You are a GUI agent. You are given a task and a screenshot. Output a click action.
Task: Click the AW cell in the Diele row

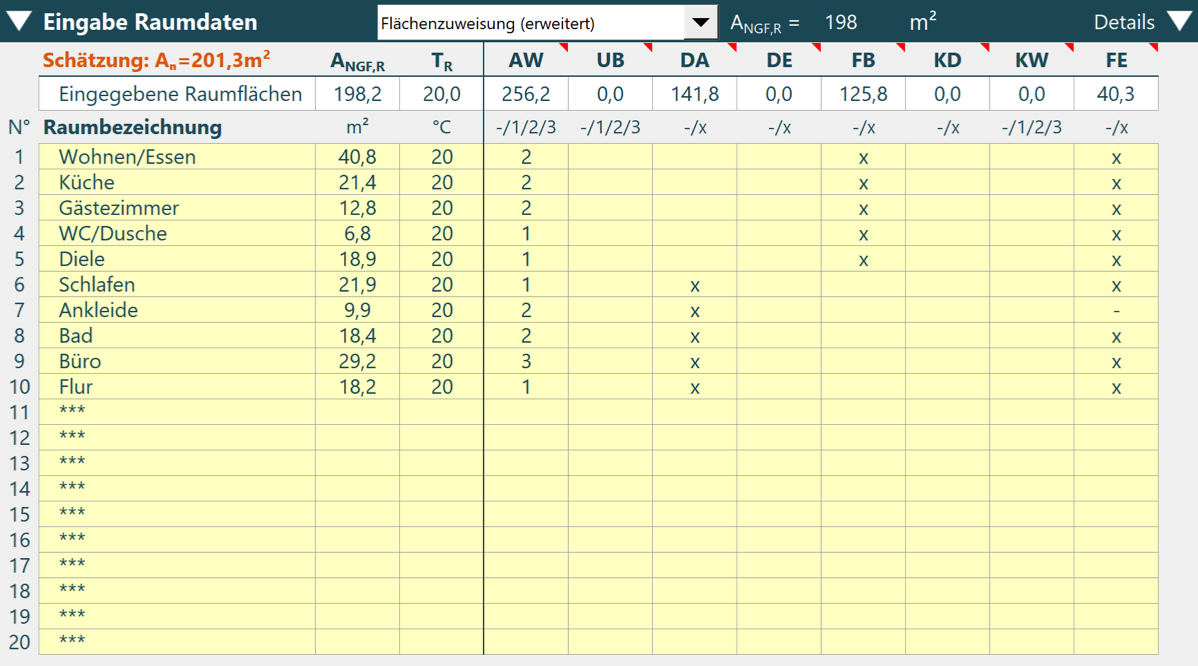tap(526, 259)
